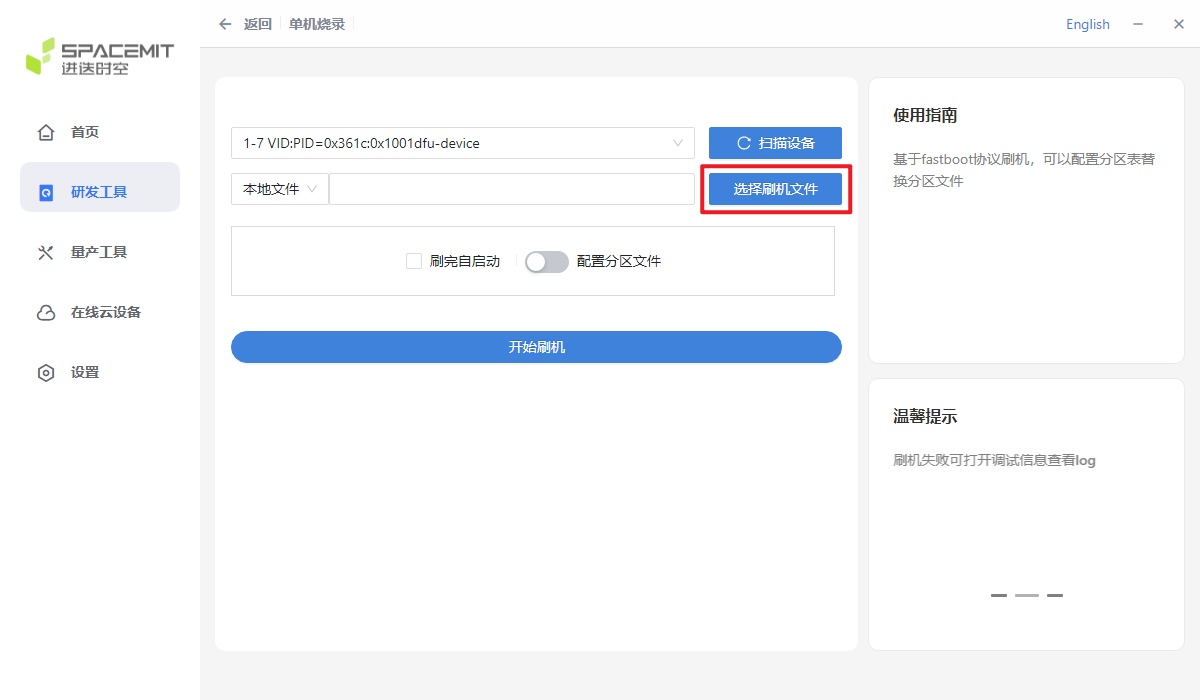Click the firmware file path field
The width and height of the screenshot is (1200, 700).
click(x=512, y=189)
